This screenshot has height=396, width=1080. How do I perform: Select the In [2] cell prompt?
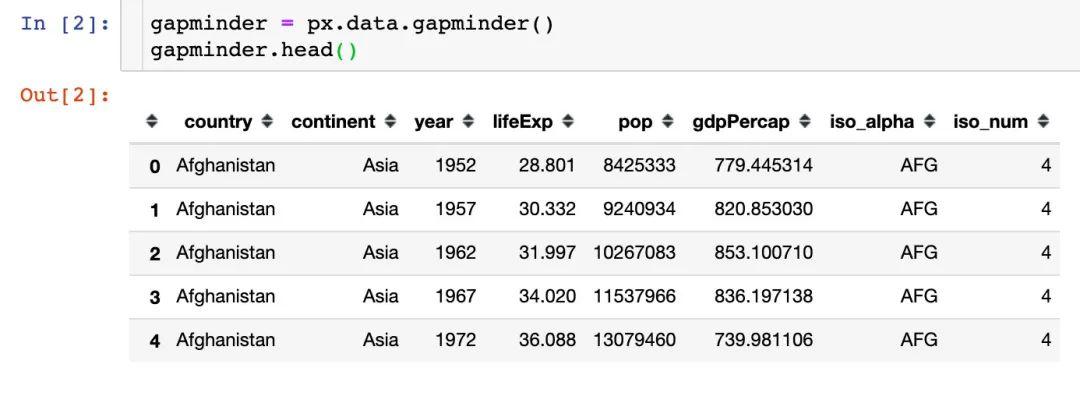[65, 23]
